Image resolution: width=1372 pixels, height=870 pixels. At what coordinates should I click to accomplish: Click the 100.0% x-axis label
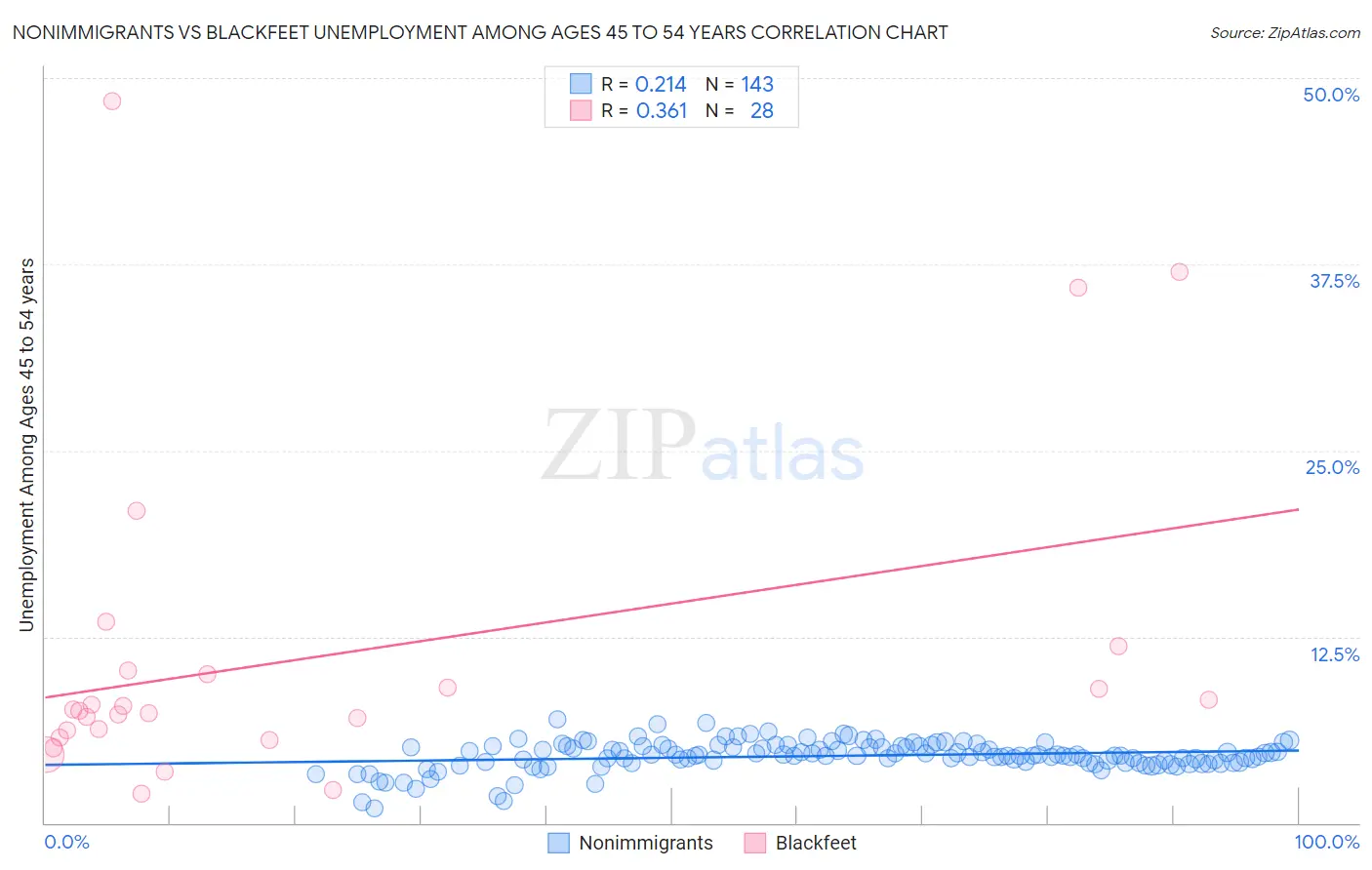1327,842
